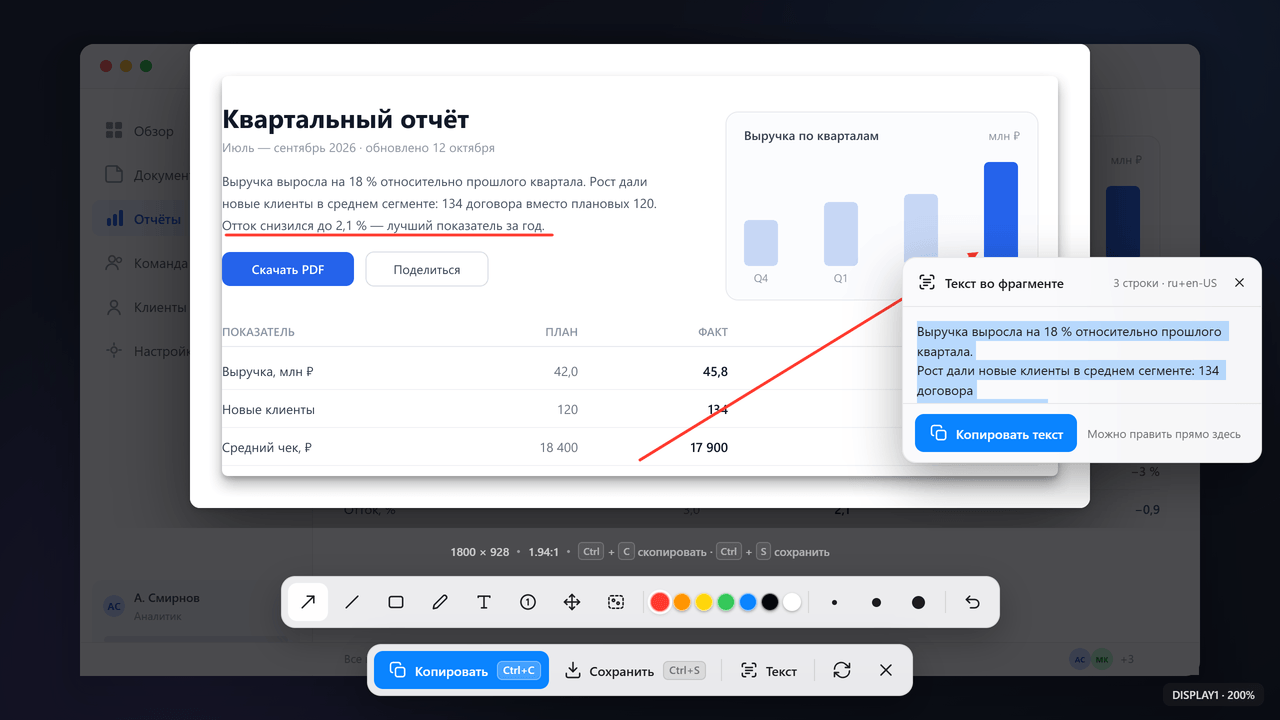Activate the pencil freehand tool

440,602
